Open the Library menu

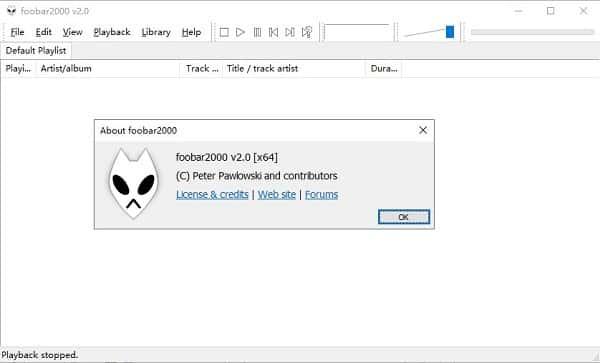pyautogui.click(x=156, y=32)
